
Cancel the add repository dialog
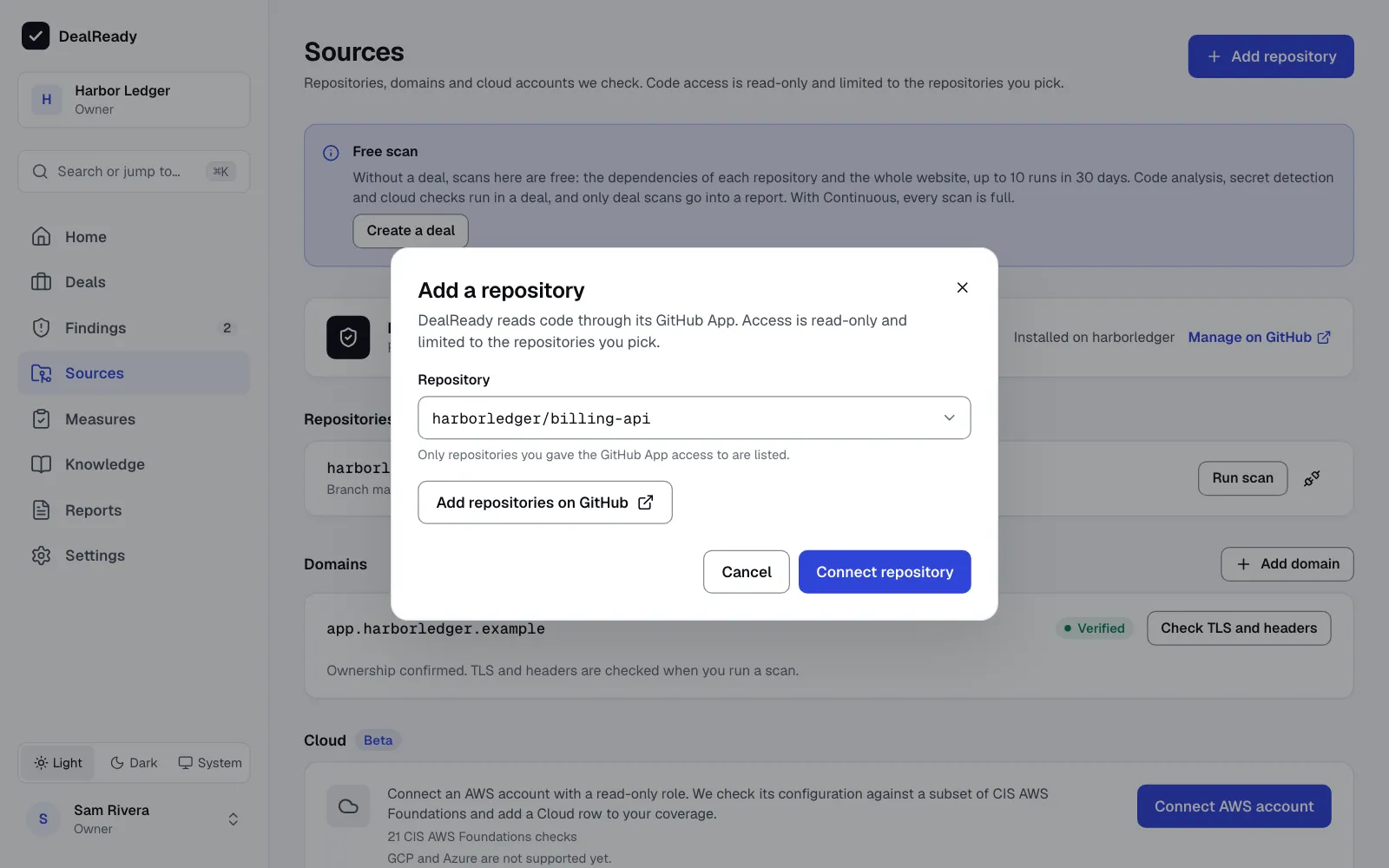coord(747,572)
